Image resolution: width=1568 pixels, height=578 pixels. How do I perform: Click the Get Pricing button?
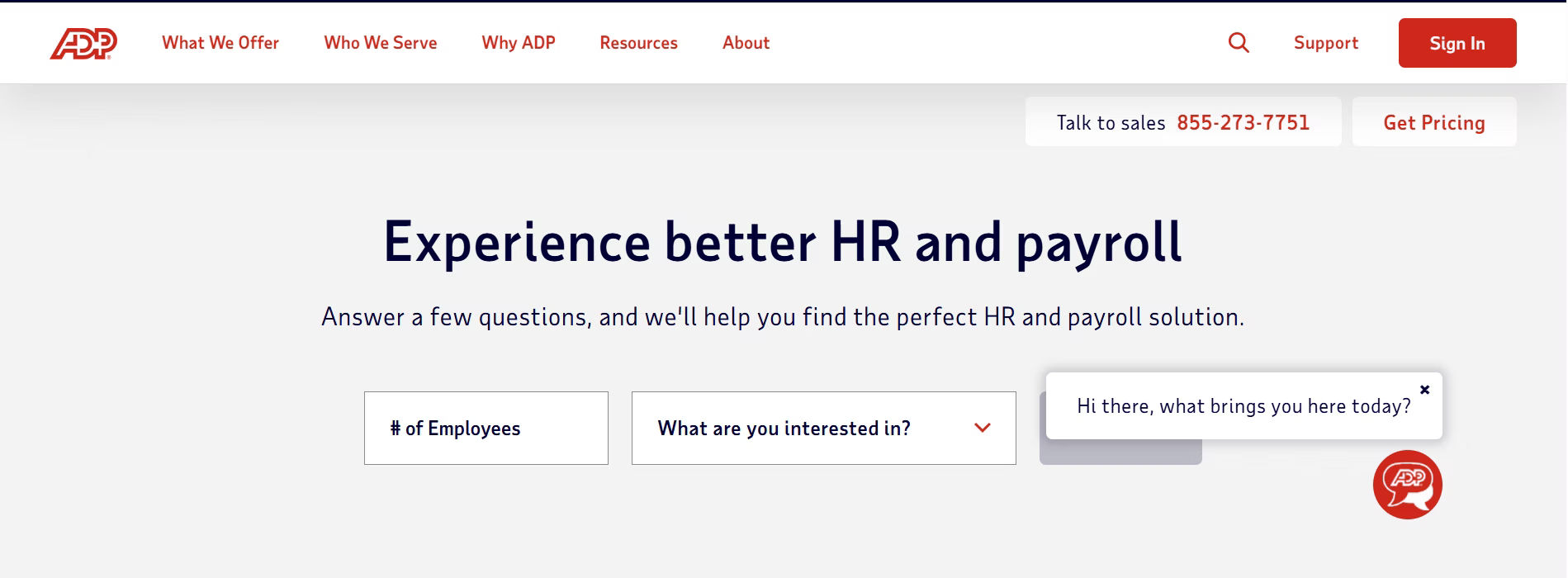[x=1433, y=123]
